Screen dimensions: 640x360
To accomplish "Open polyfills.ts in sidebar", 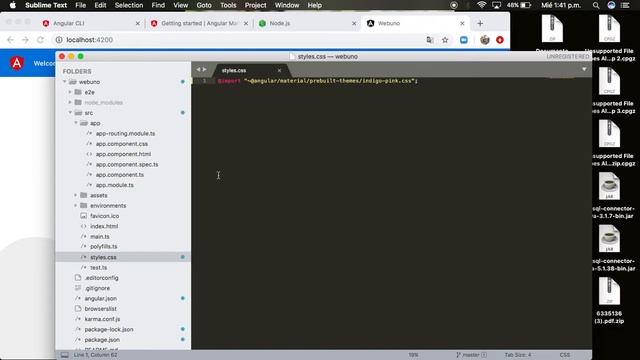I will point(104,247).
